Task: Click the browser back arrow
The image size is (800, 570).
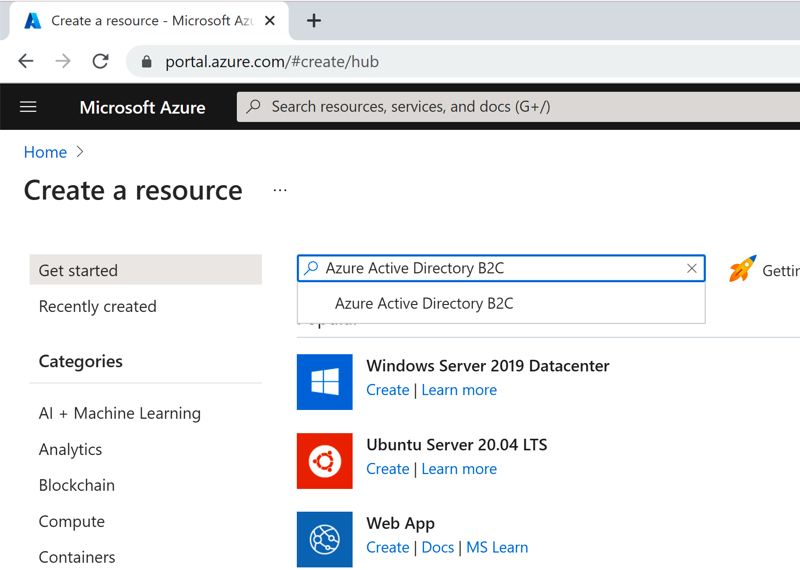Action: [x=26, y=62]
